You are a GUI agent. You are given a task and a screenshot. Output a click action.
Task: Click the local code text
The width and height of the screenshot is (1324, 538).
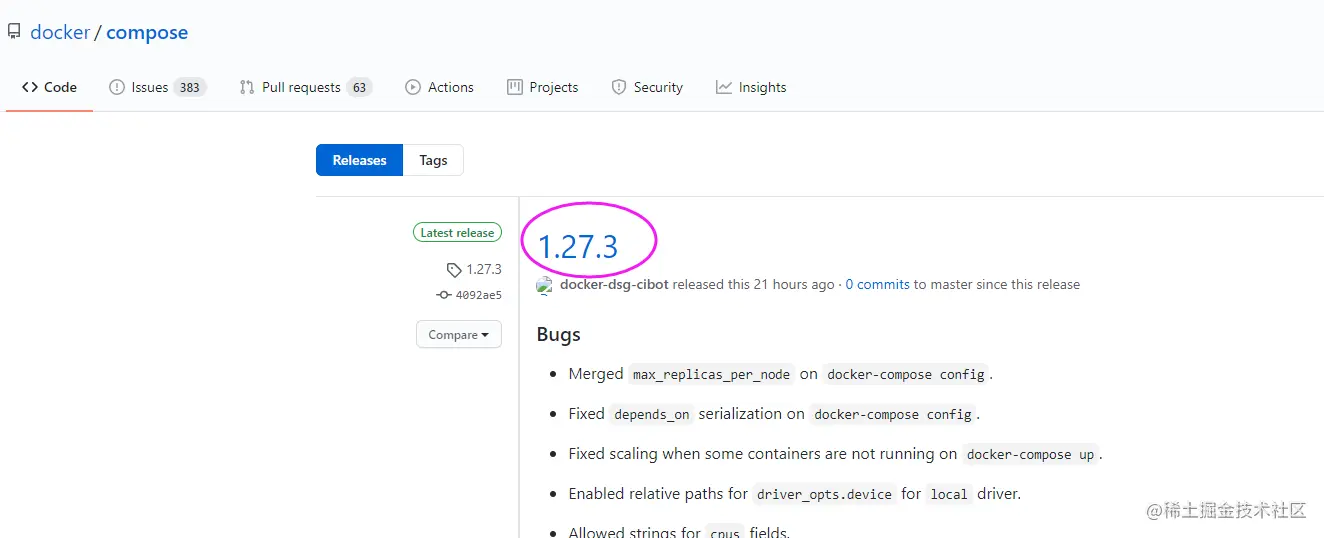click(x=949, y=494)
